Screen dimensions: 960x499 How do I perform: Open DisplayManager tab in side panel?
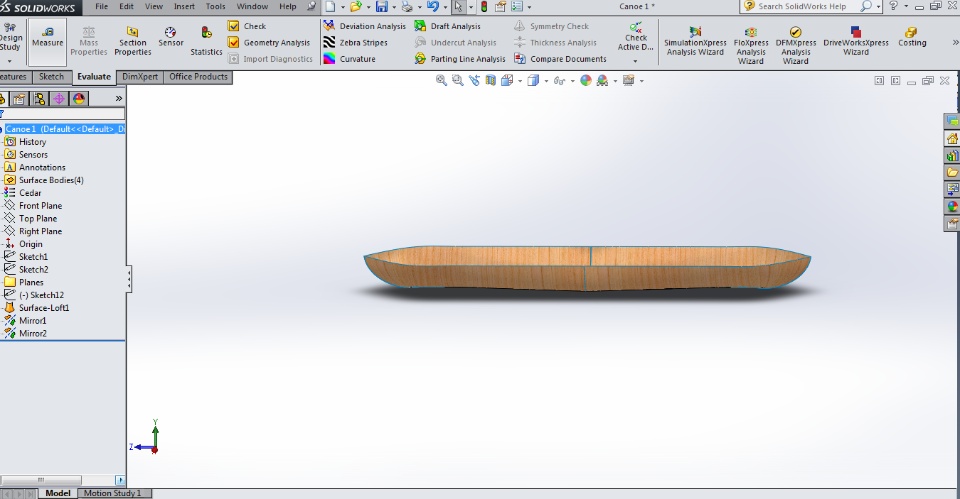tap(78, 99)
